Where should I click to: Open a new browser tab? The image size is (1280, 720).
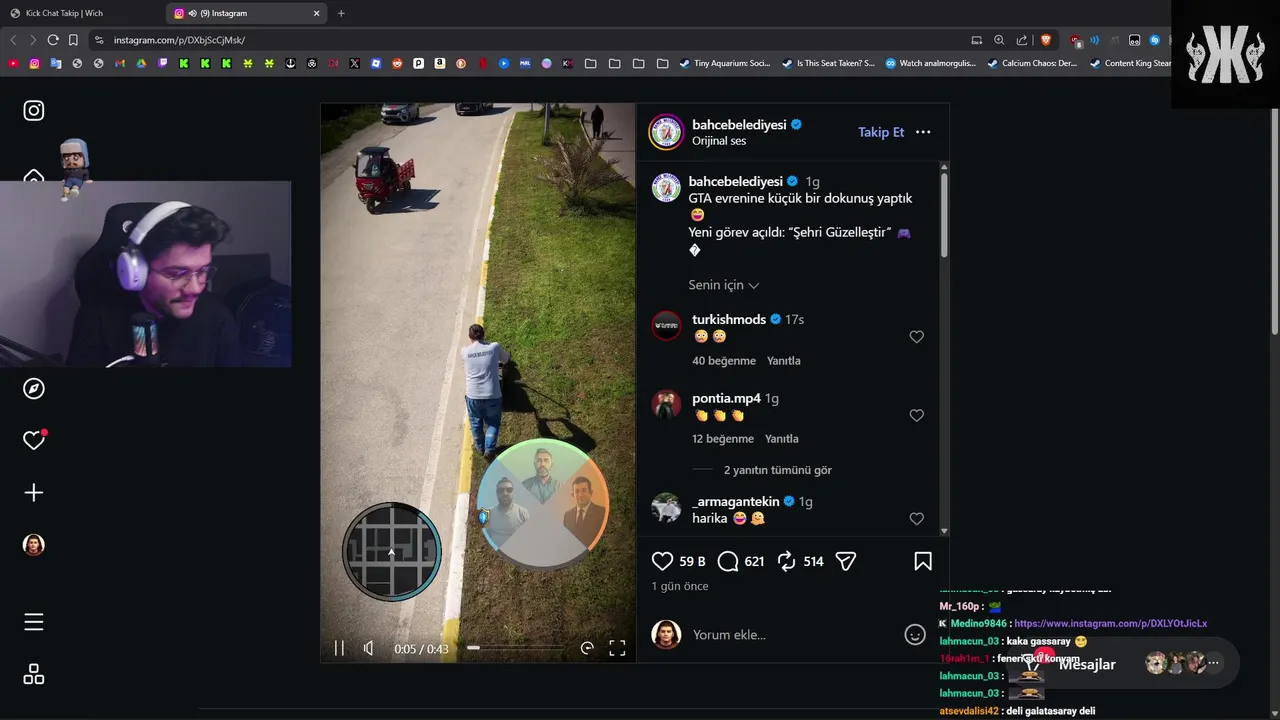341,13
